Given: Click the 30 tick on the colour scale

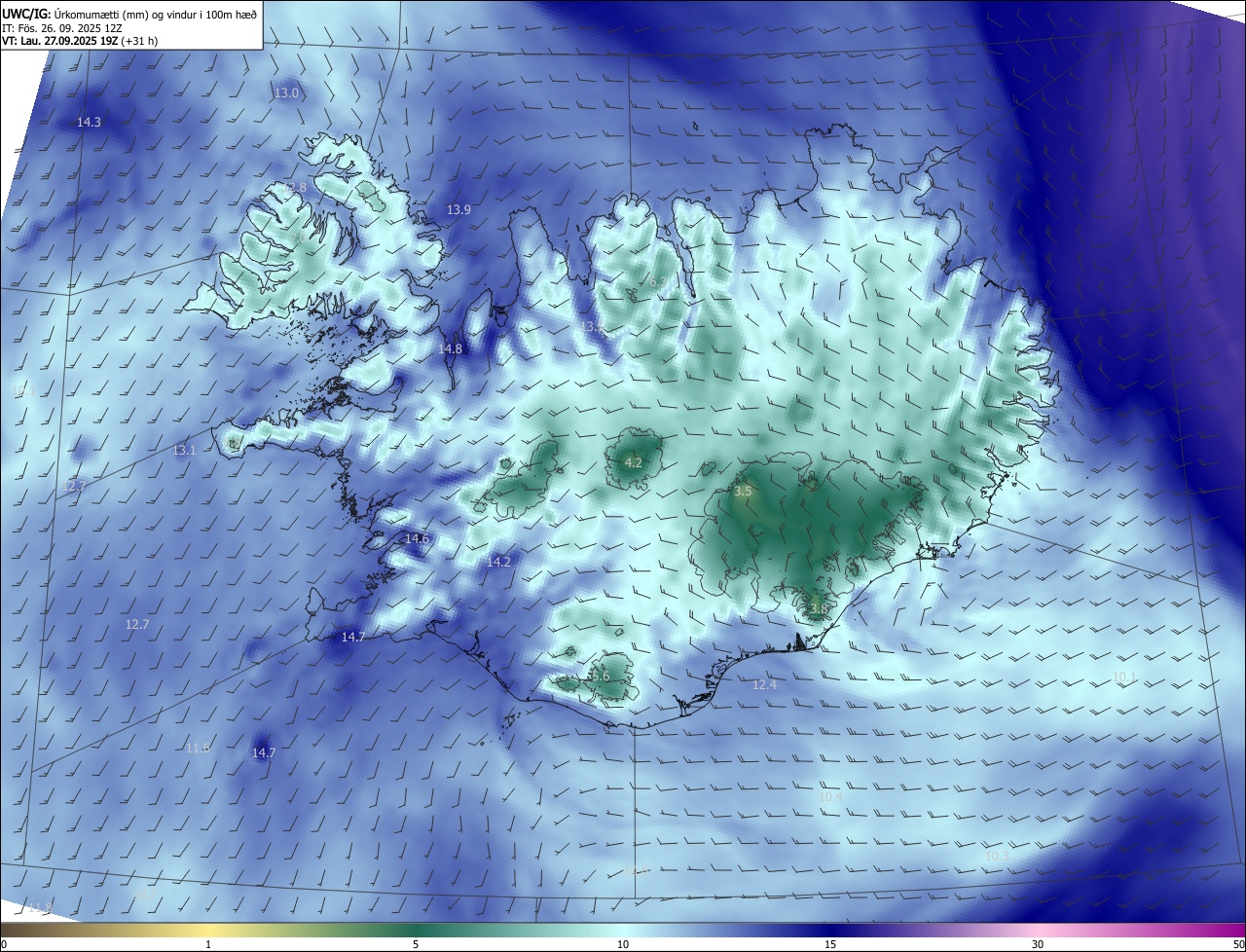Looking at the screenshot, I should pos(1038,944).
